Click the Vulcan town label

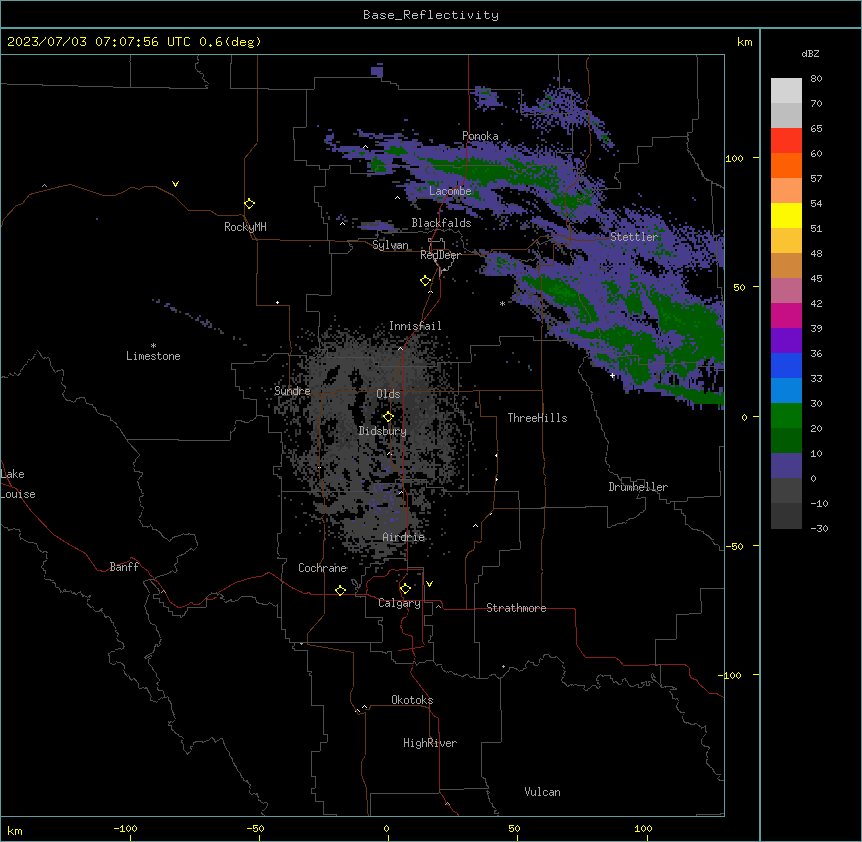click(543, 792)
